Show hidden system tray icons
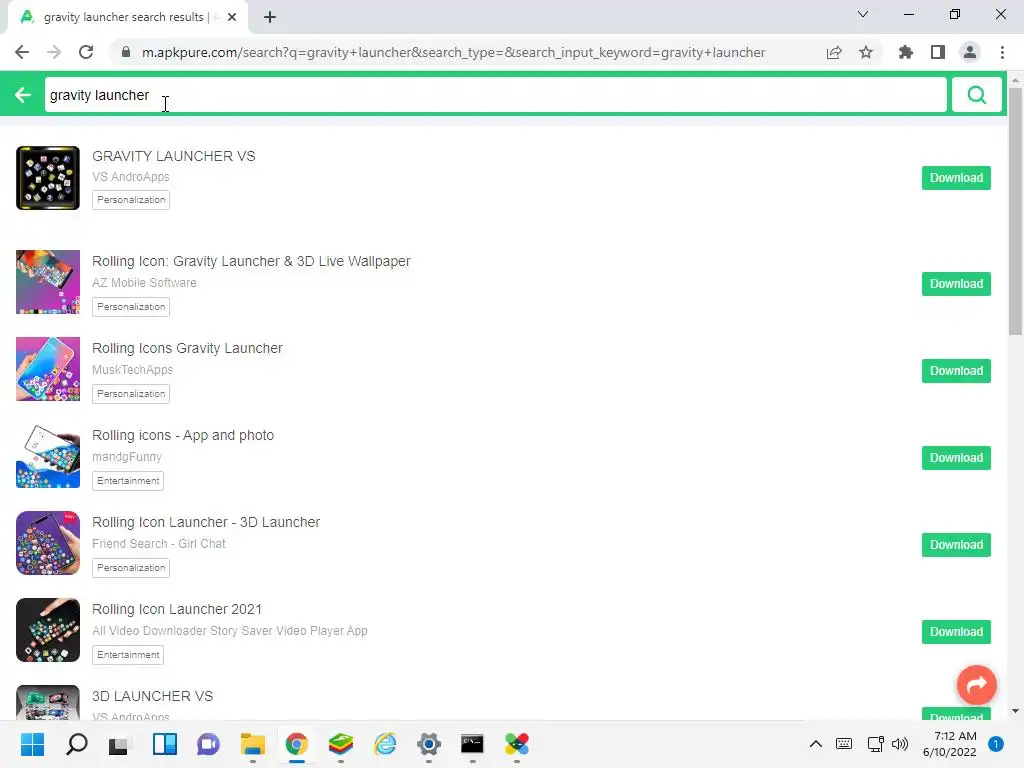 (x=816, y=744)
